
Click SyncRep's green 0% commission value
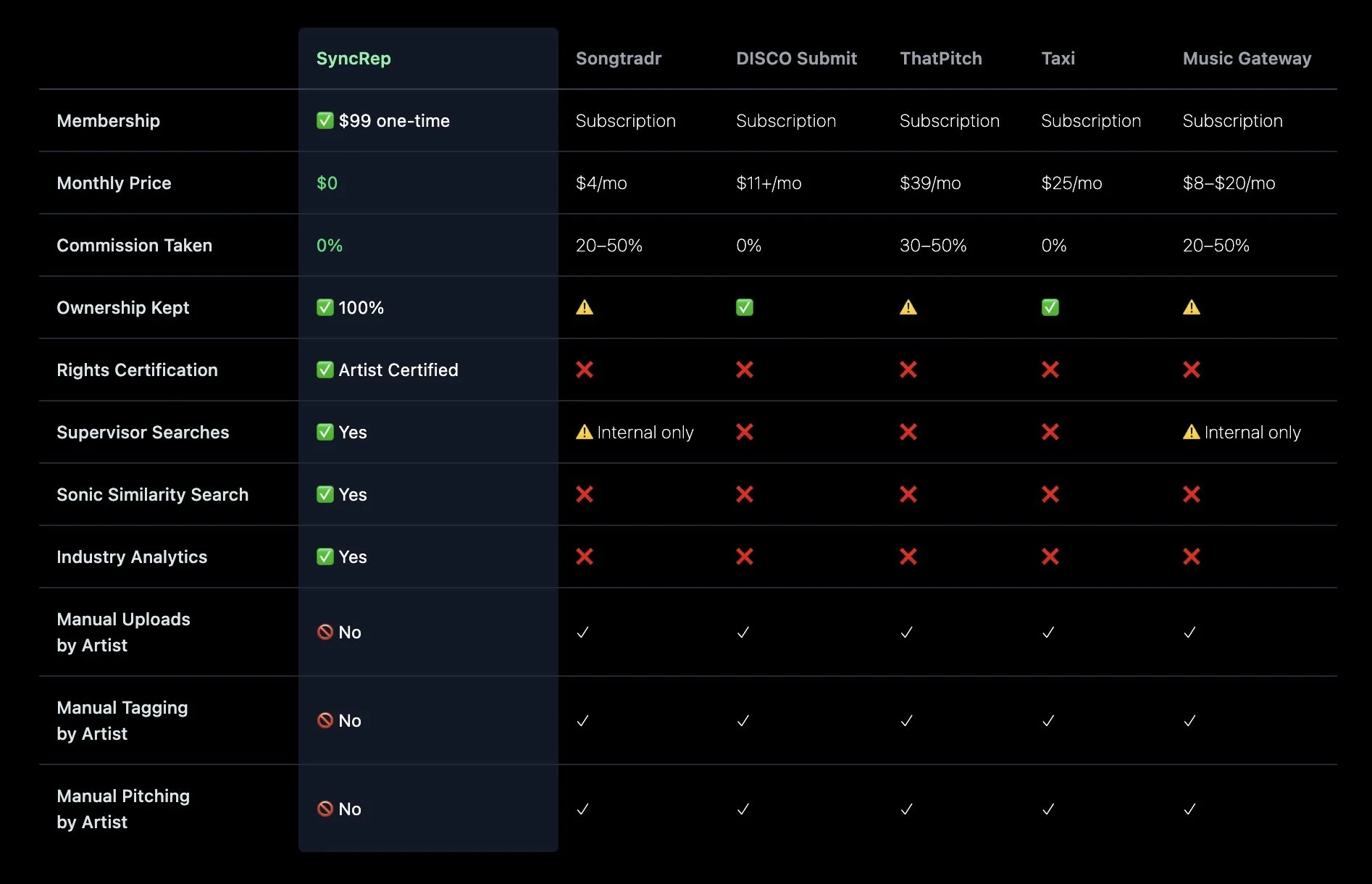pyautogui.click(x=330, y=246)
